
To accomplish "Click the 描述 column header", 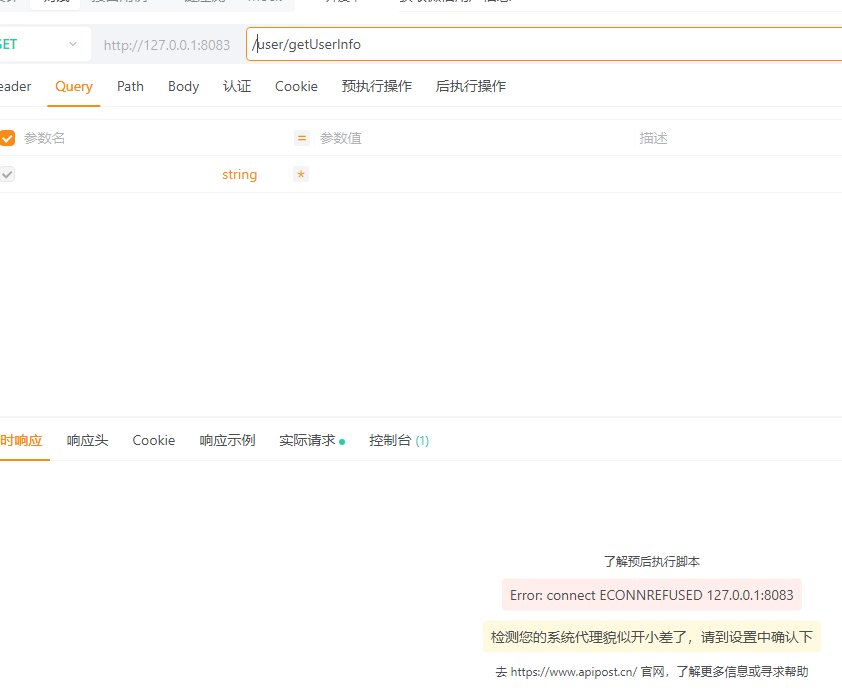I will tap(653, 139).
